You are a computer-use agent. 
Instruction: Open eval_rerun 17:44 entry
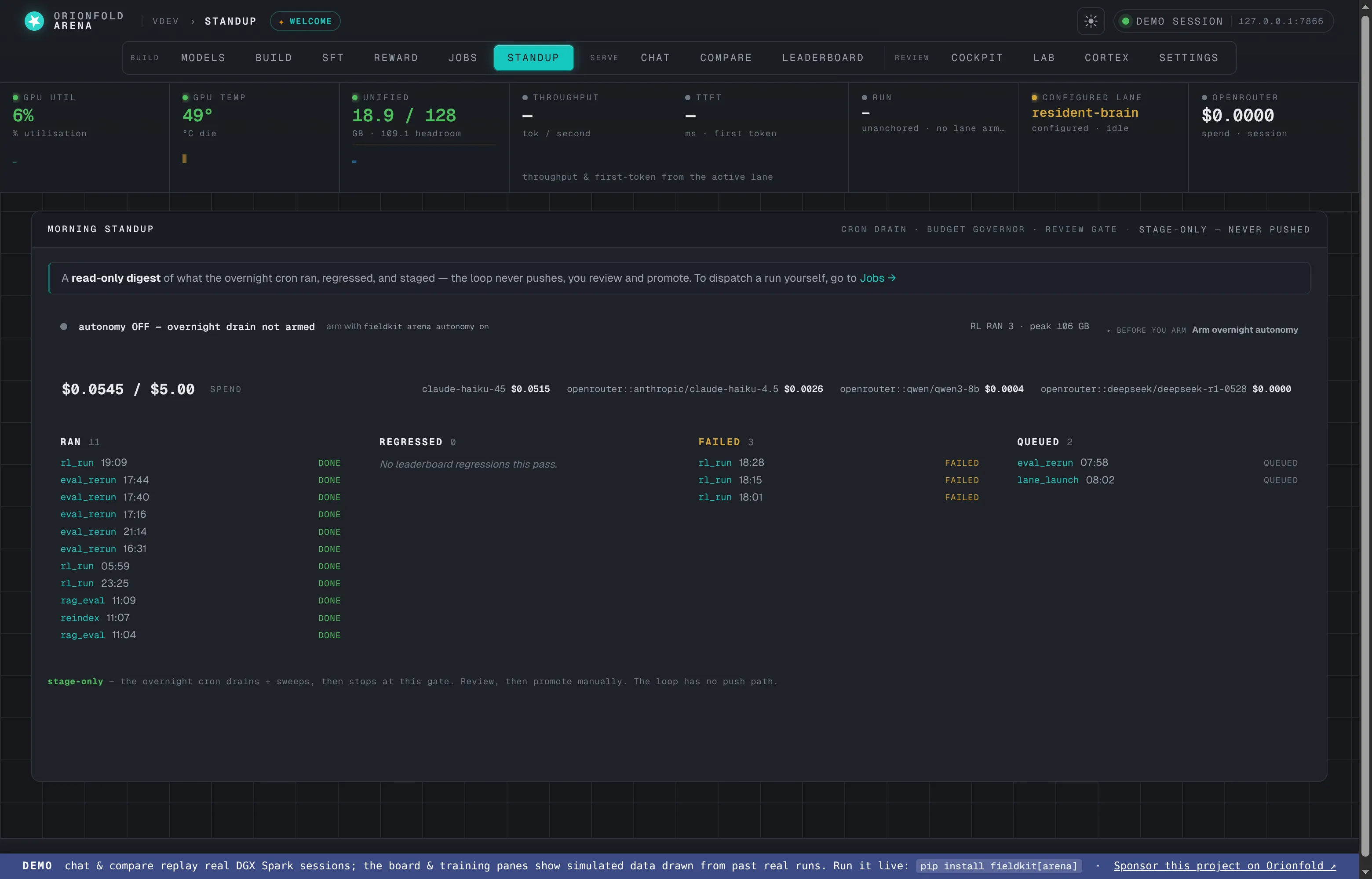pos(201,480)
